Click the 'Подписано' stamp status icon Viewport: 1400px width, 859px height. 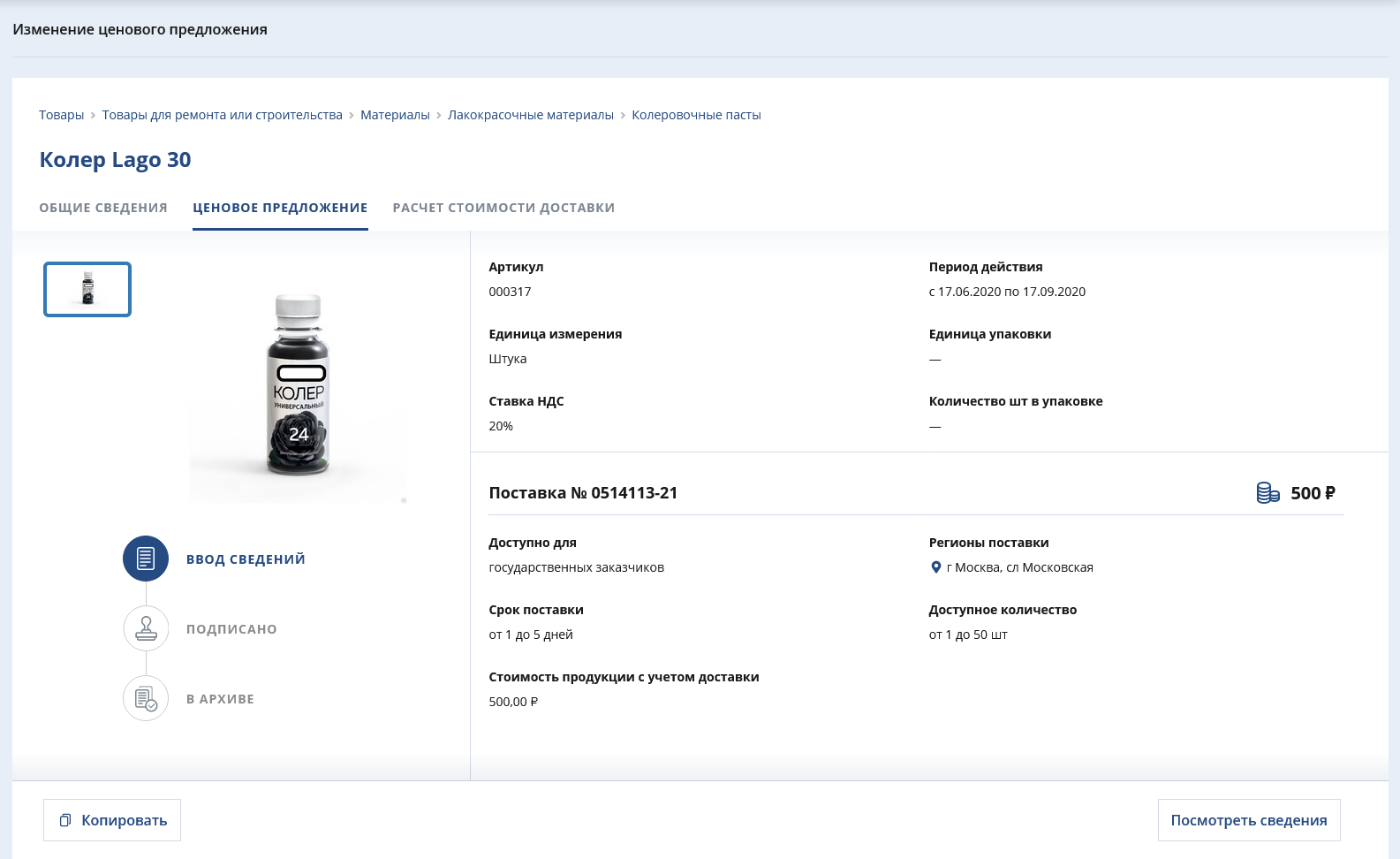146,628
